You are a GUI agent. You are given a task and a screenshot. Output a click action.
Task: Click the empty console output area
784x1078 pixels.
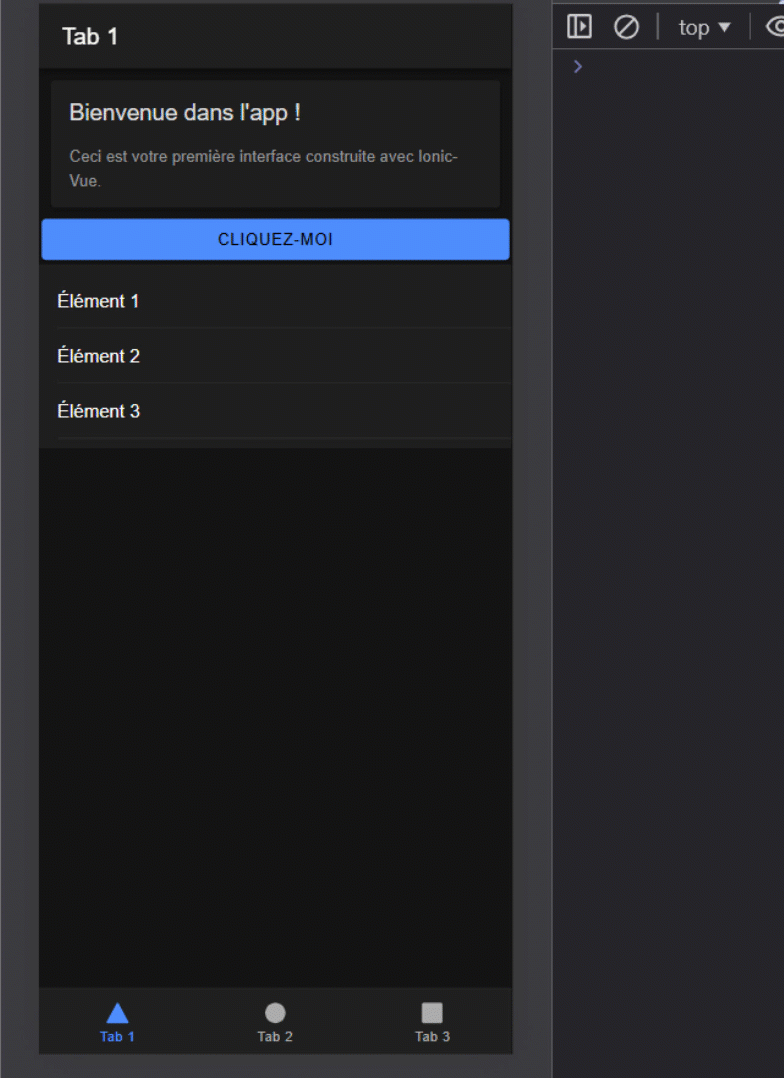coord(668,500)
